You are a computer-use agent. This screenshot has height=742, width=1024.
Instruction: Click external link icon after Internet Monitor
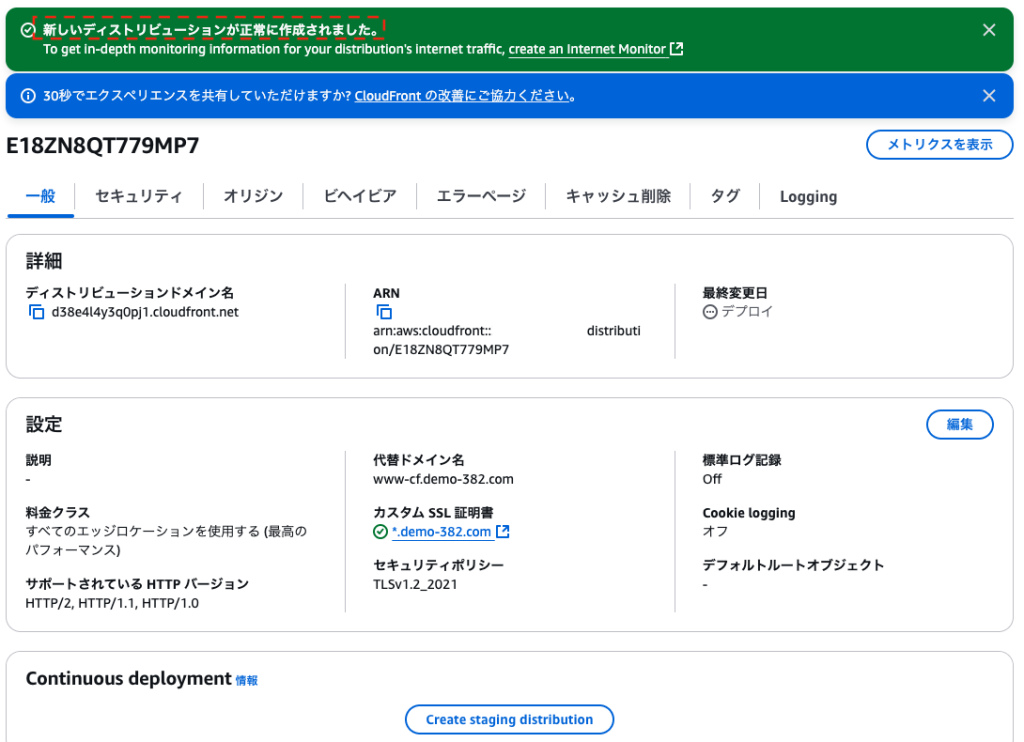point(677,49)
